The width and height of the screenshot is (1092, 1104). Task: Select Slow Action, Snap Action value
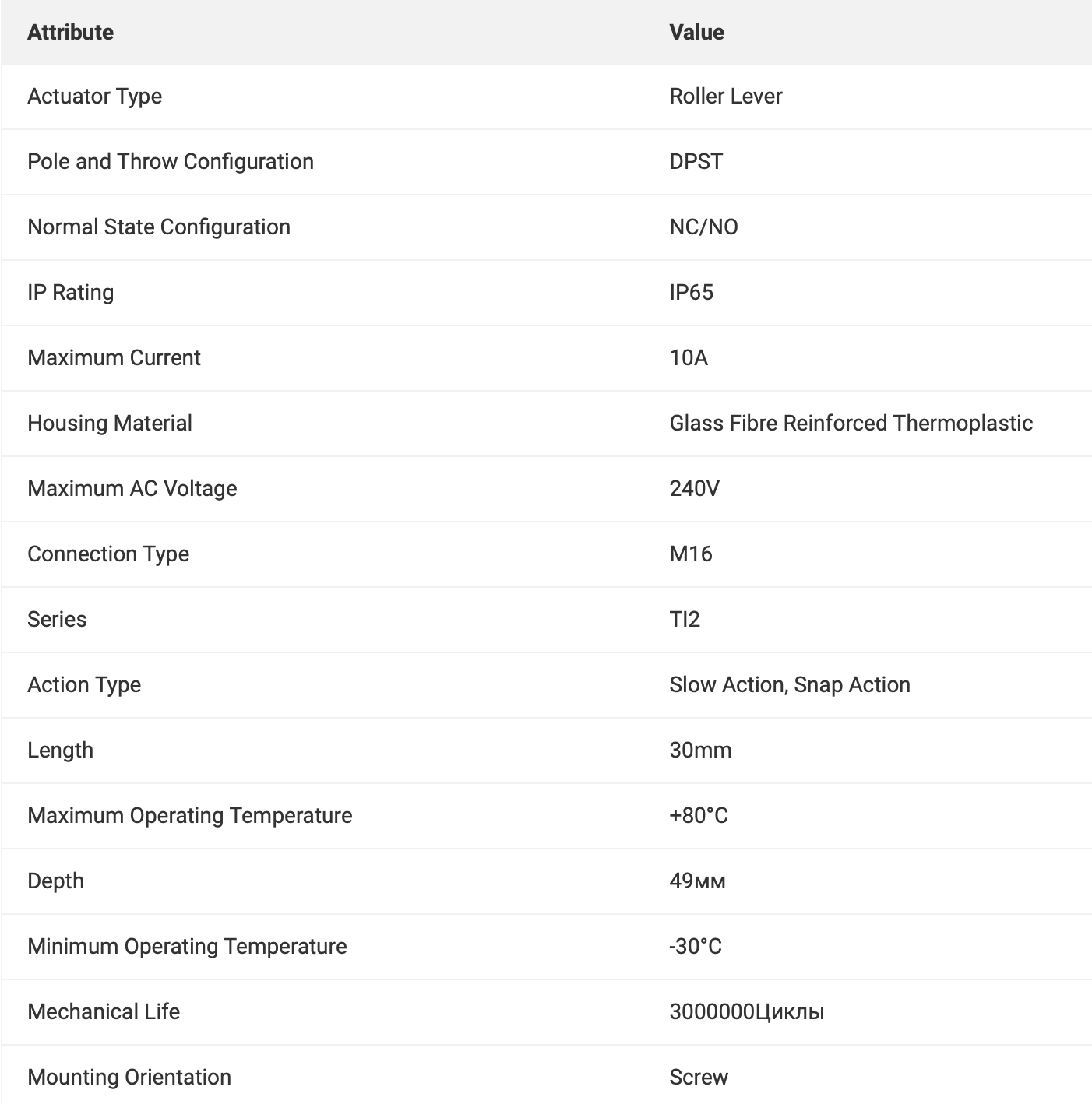(790, 684)
